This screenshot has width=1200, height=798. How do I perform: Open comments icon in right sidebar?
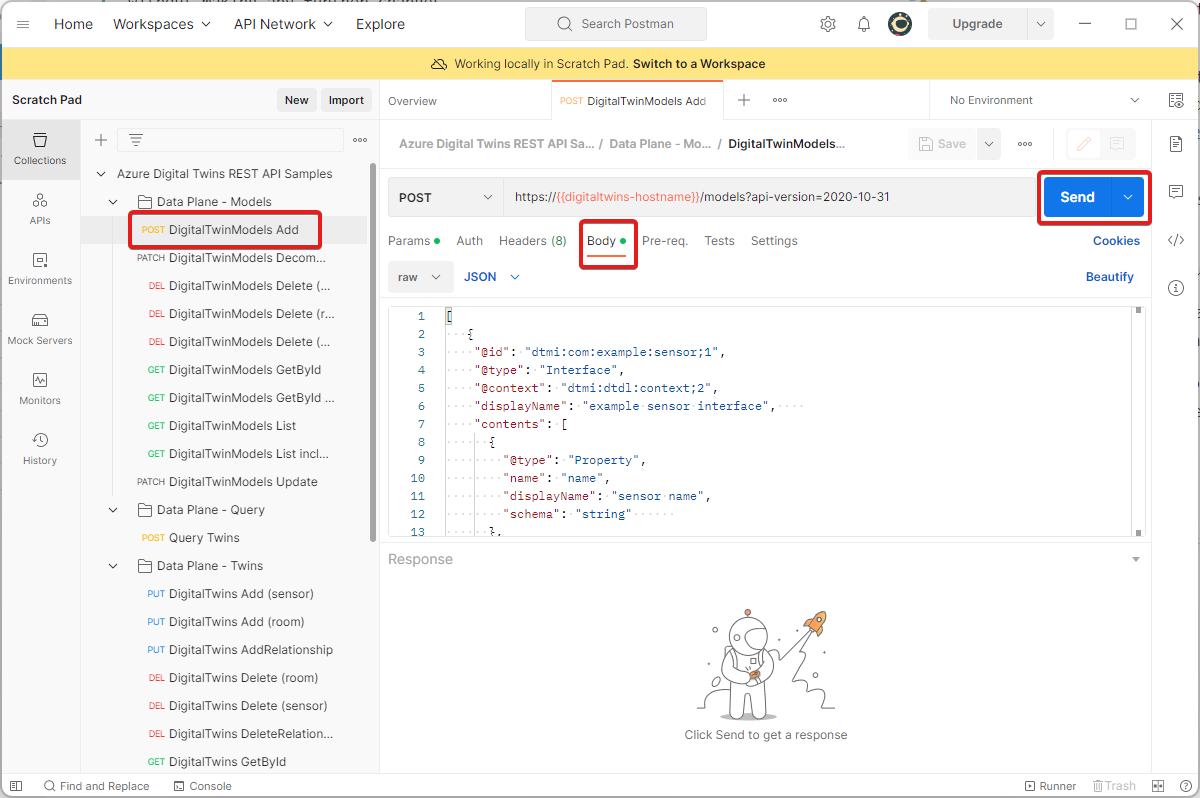[1176, 192]
